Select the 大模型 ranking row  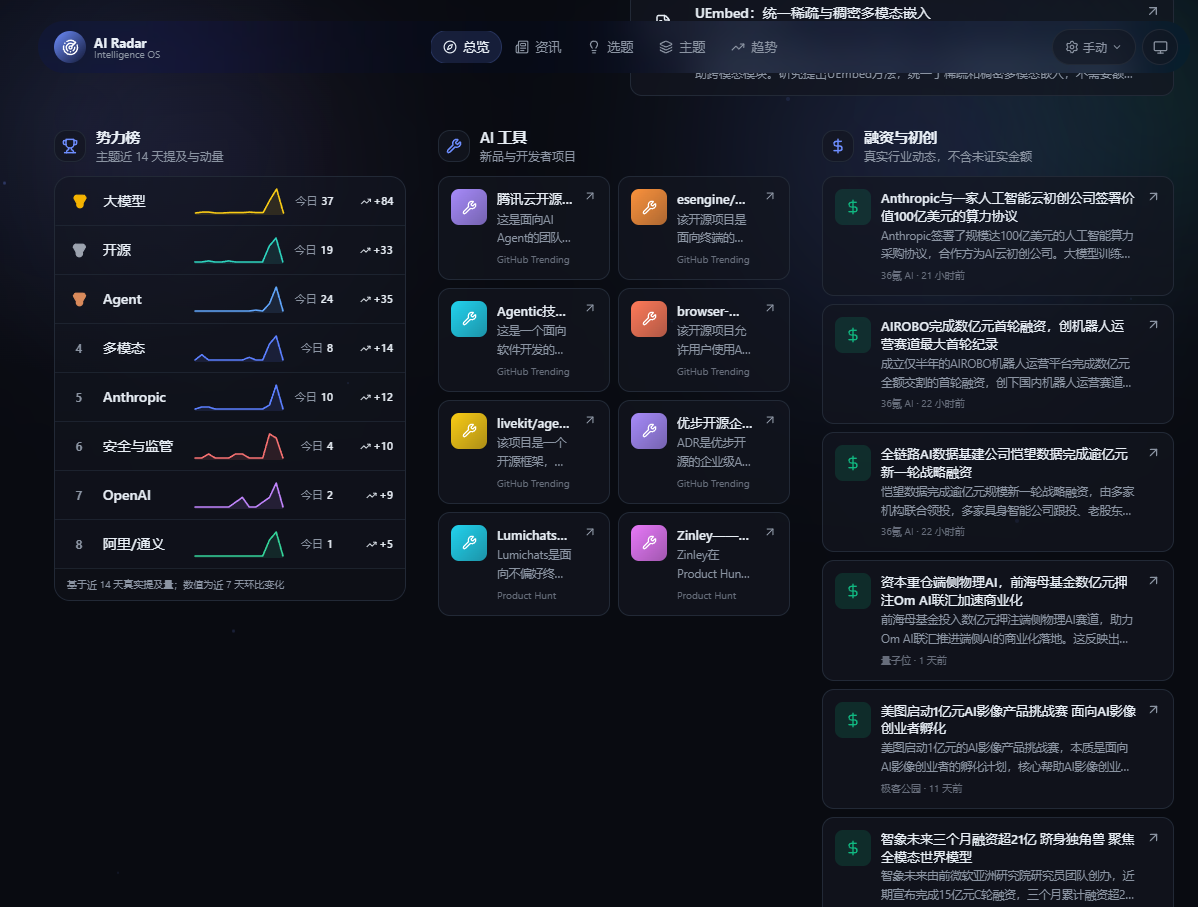[x=230, y=201]
